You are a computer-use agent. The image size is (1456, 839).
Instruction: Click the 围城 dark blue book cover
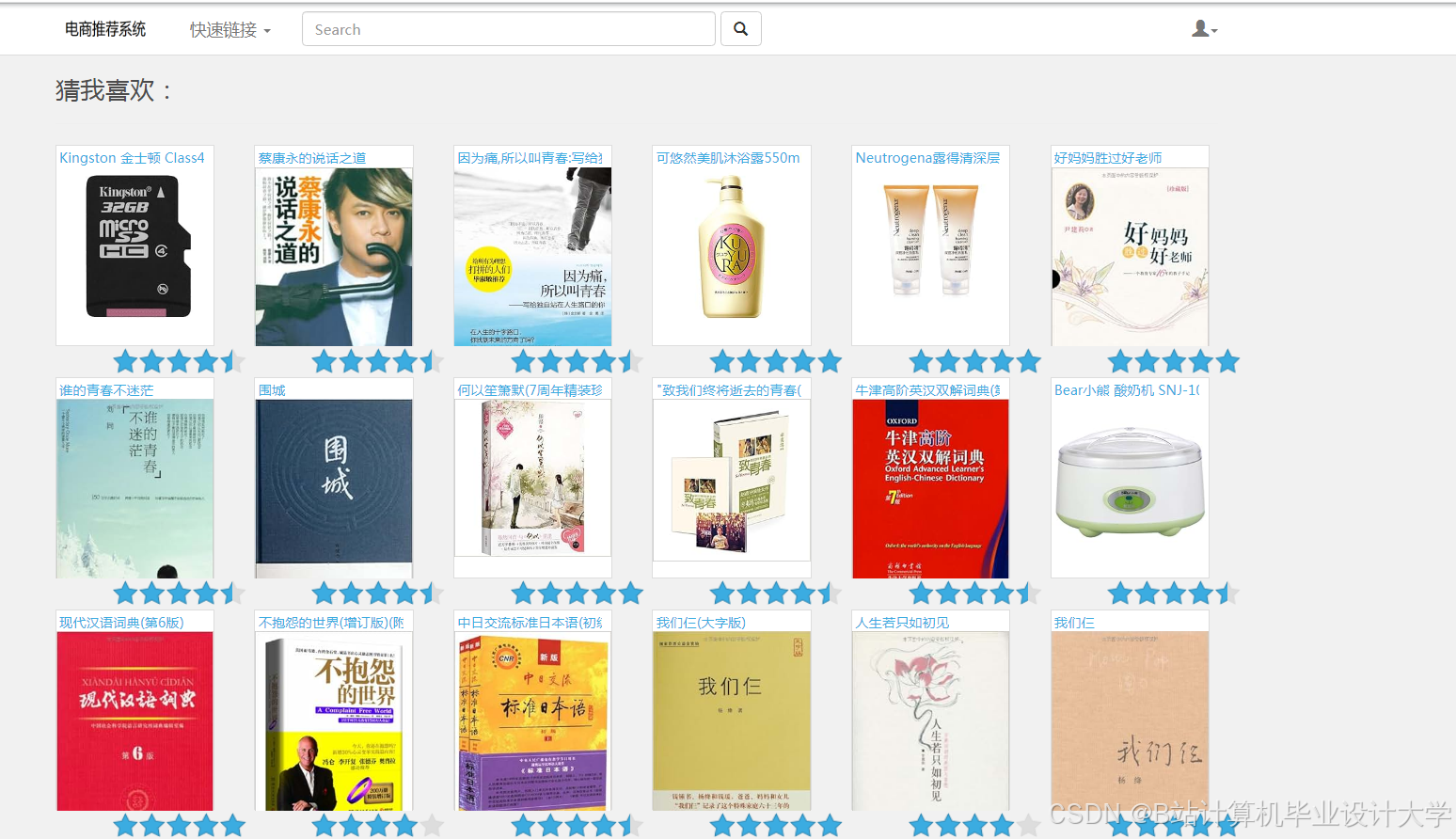[x=334, y=488]
